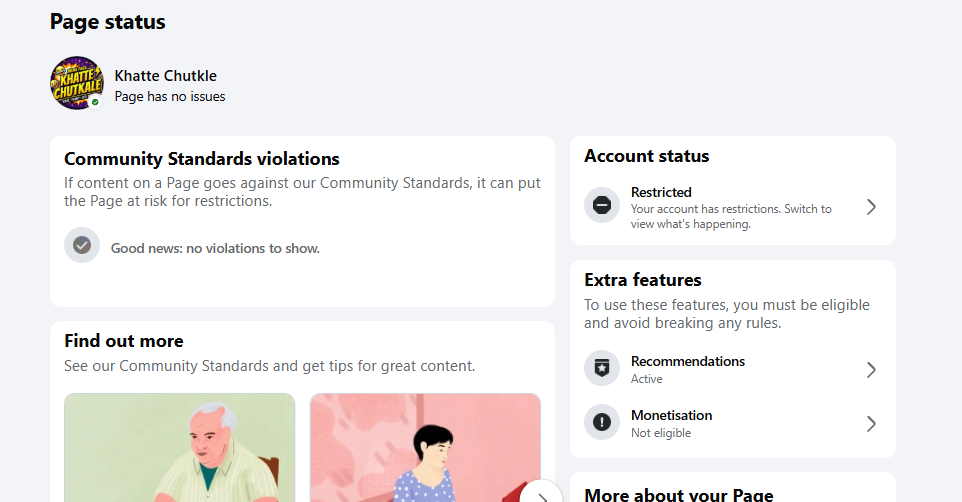Click the Find out more heading

click(x=124, y=341)
